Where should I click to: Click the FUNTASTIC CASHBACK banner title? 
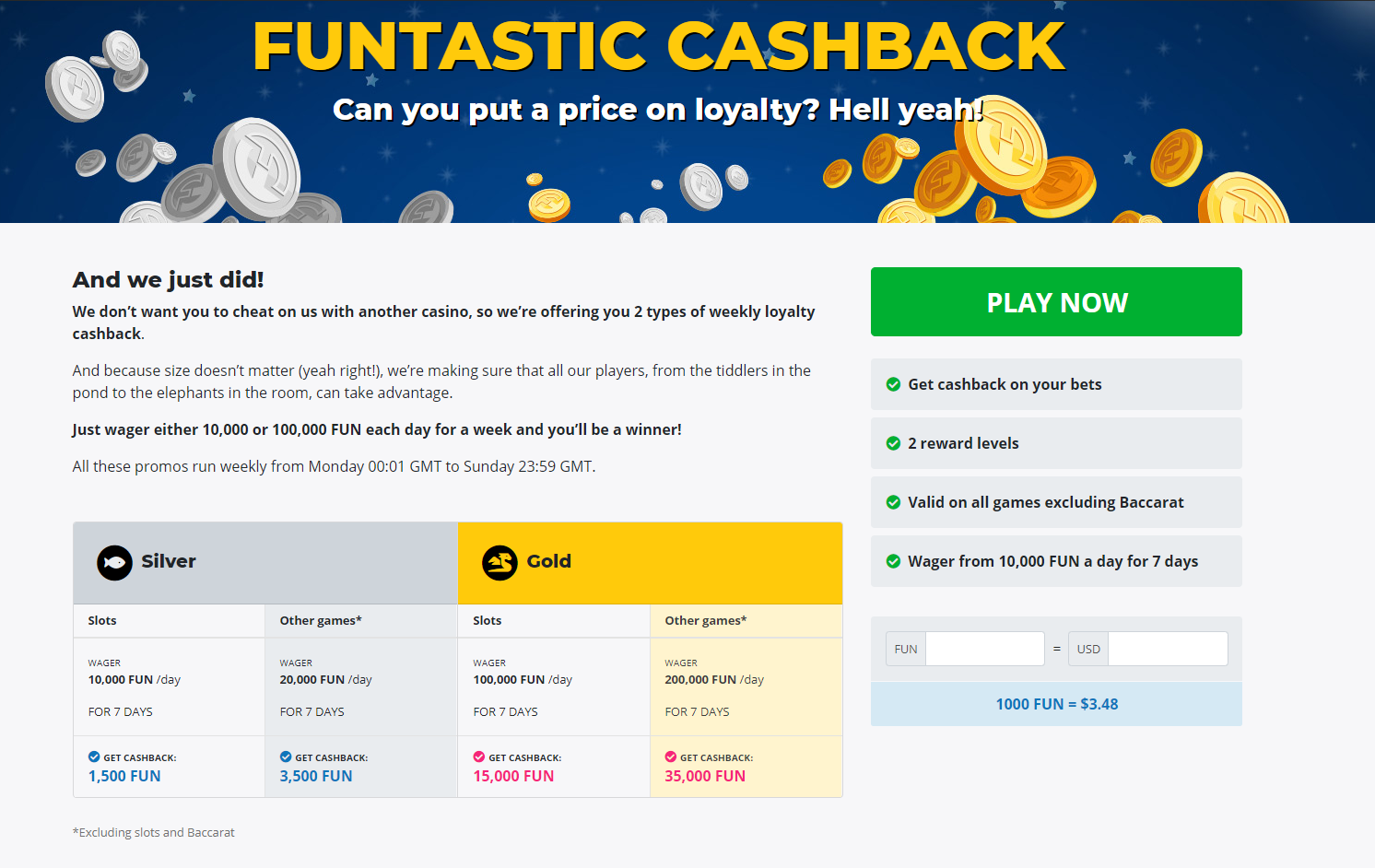click(659, 46)
